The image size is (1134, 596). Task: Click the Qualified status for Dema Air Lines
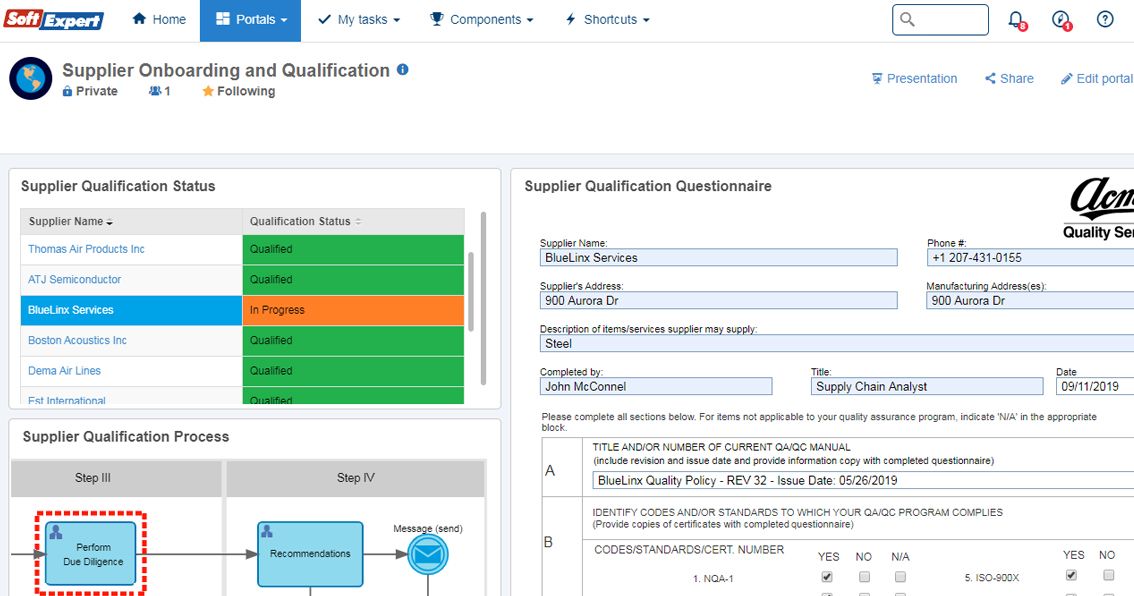pyautogui.click(x=353, y=370)
